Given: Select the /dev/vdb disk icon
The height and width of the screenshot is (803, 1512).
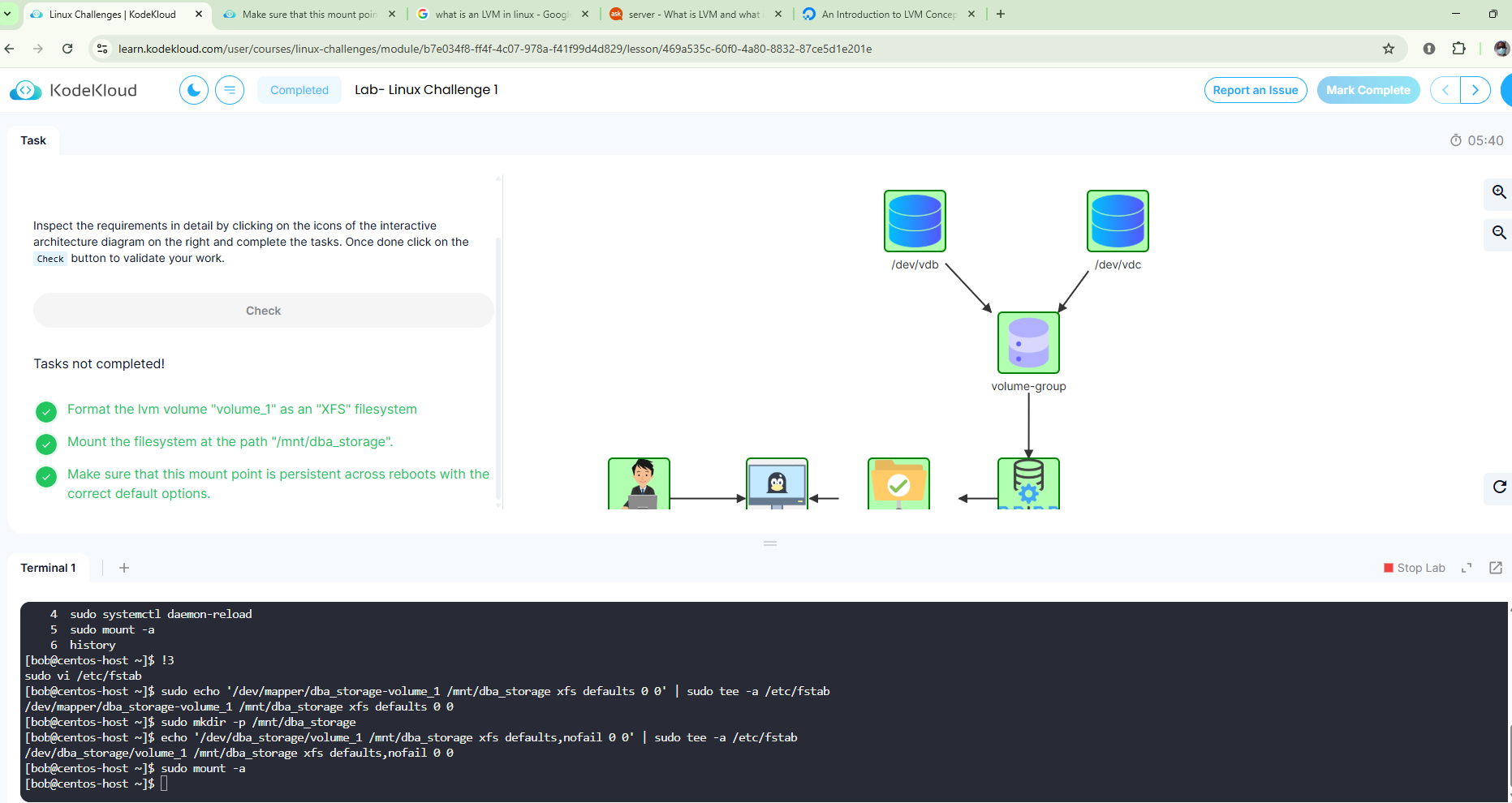Looking at the screenshot, I should pyautogui.click(x=915, y=221).
